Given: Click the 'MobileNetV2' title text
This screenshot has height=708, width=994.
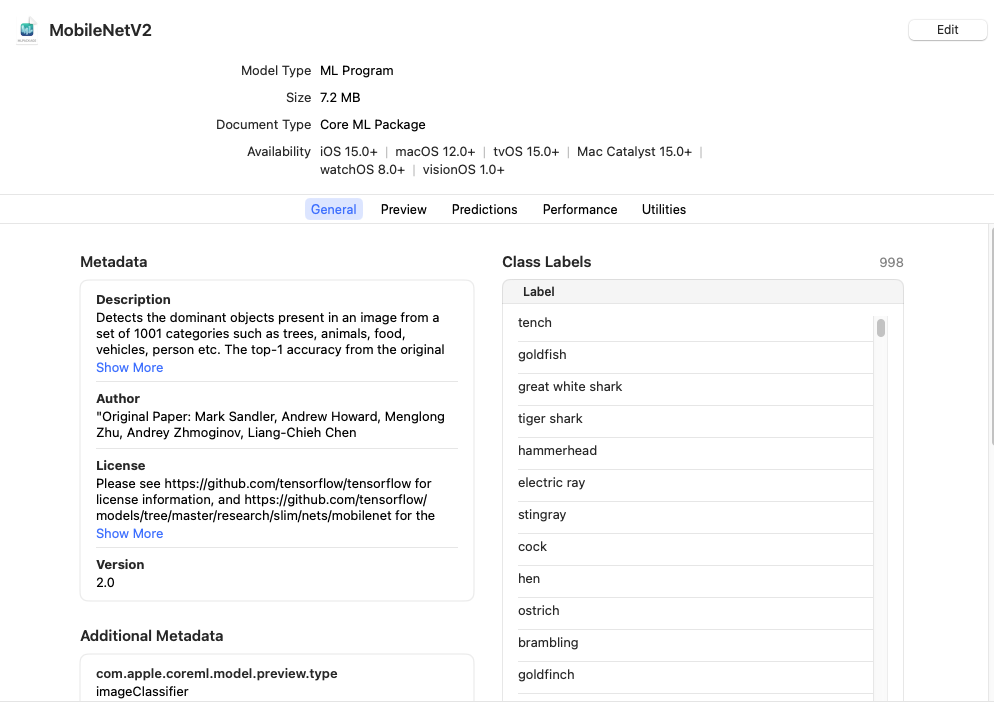Looking at the screenshot, I should [100, 30].
